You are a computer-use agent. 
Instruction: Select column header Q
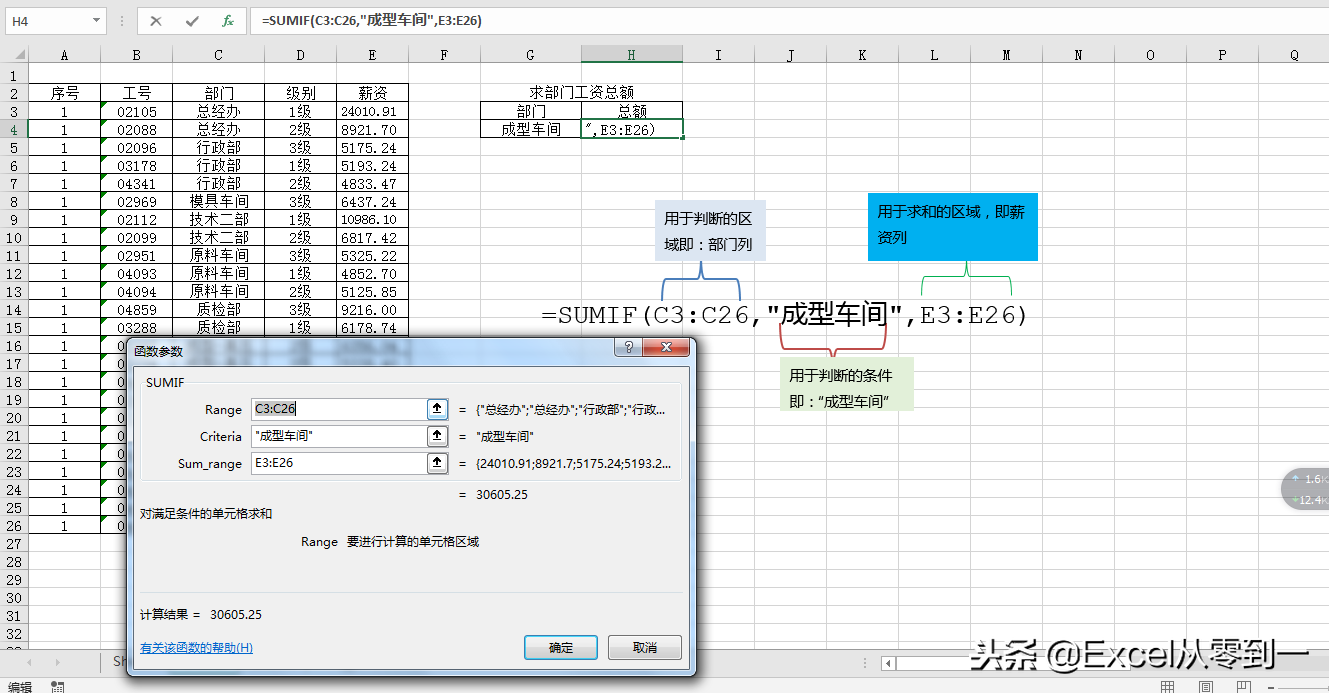(1294, 56)
